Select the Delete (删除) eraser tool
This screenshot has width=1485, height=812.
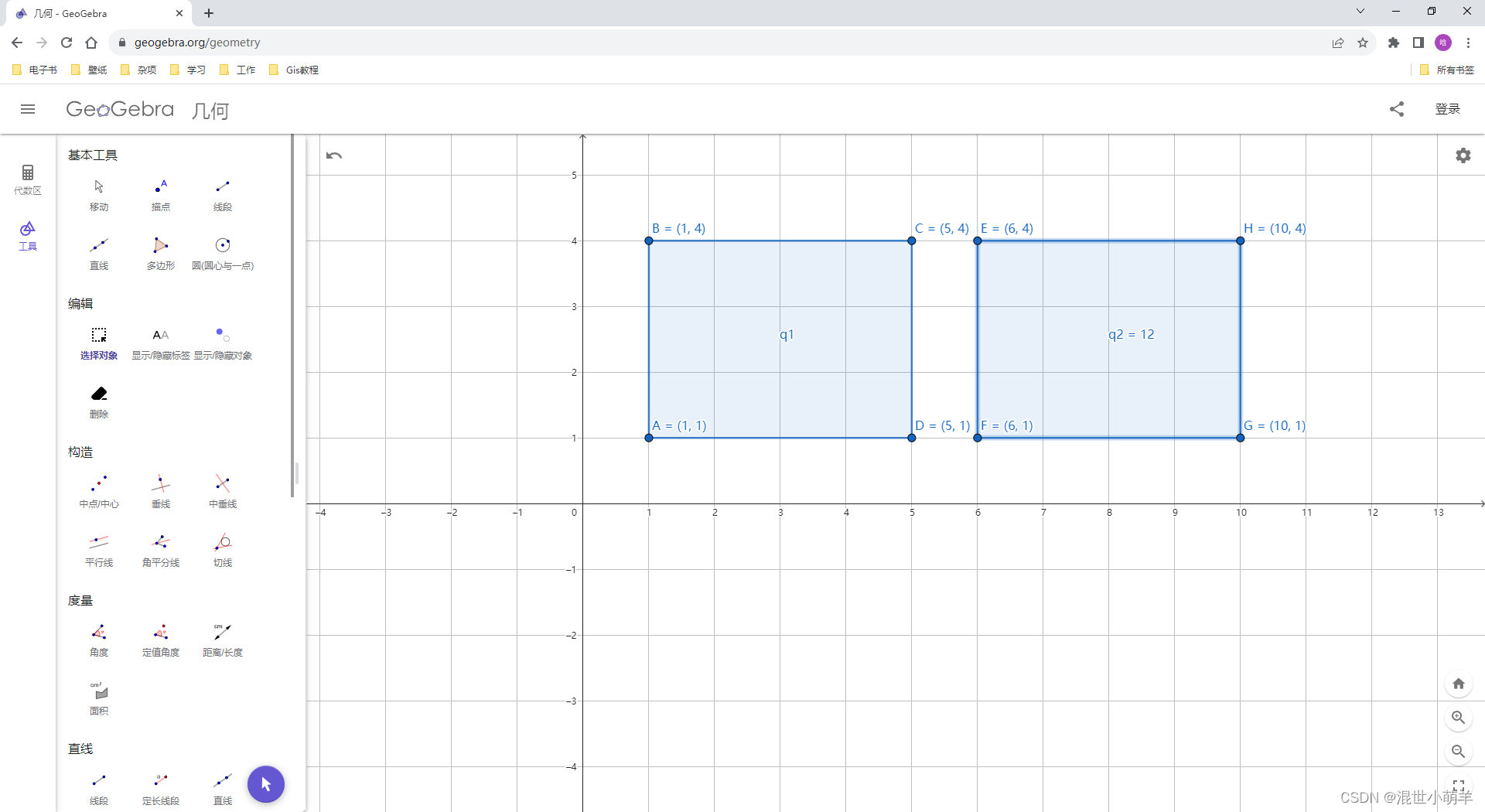pos(99,402)
